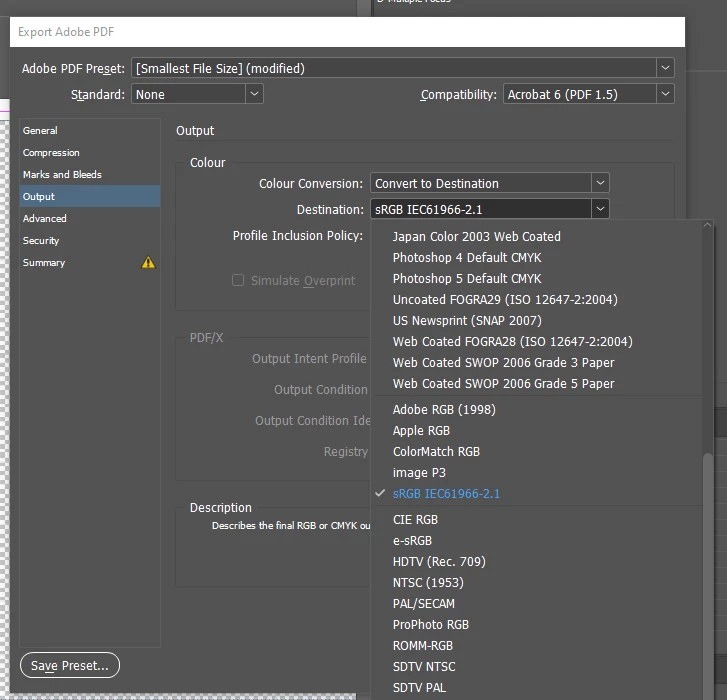Open the General section
The height and width of the screenshot is (700, 727).
click(90, 130)
